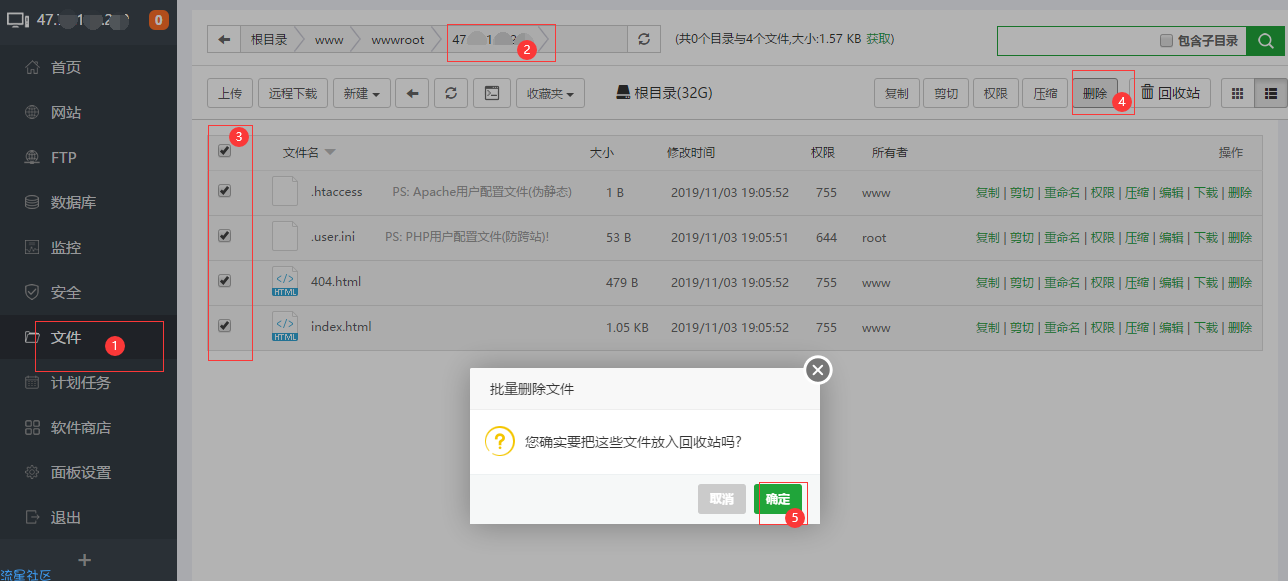Click the 计划任务 calendar icon

pyautogui.click(x=32, y=383)
